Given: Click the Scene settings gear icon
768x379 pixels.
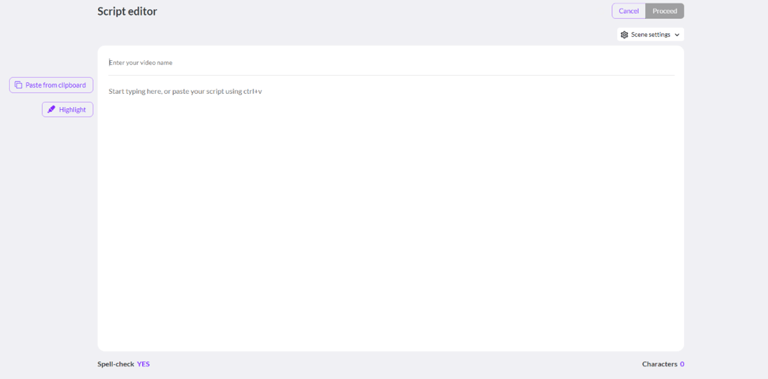Looking at the screenshot, I should pos(624,35).
